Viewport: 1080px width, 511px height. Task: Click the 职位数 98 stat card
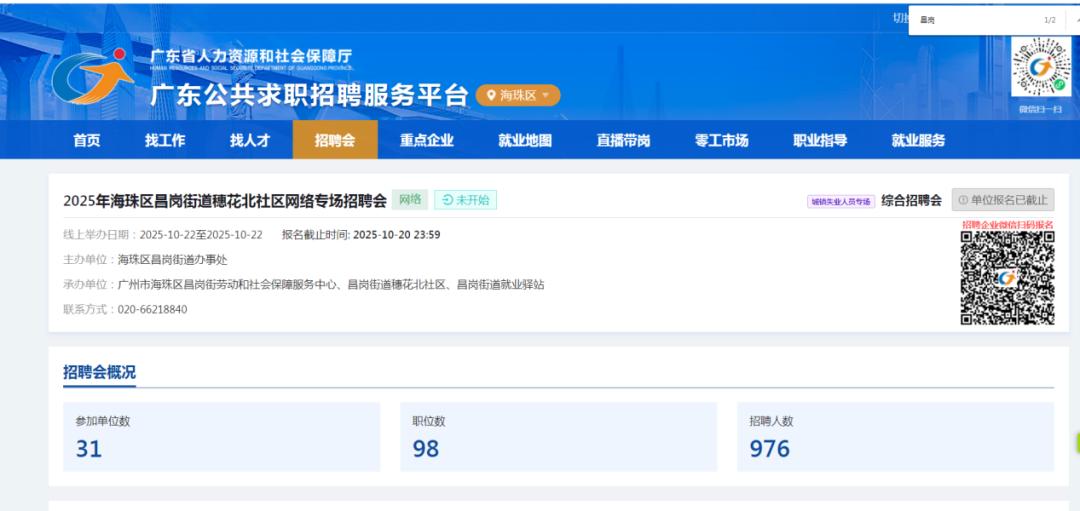coord(558,437)
